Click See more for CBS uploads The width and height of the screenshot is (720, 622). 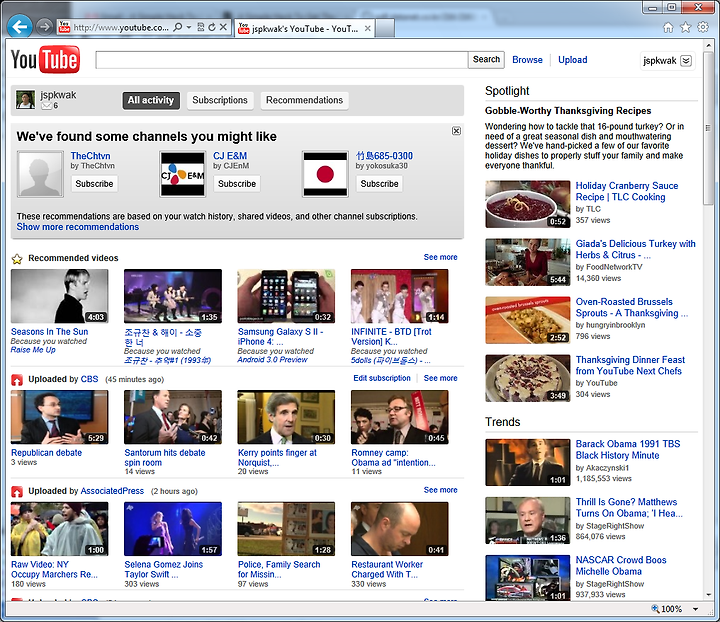pos(440,378)
